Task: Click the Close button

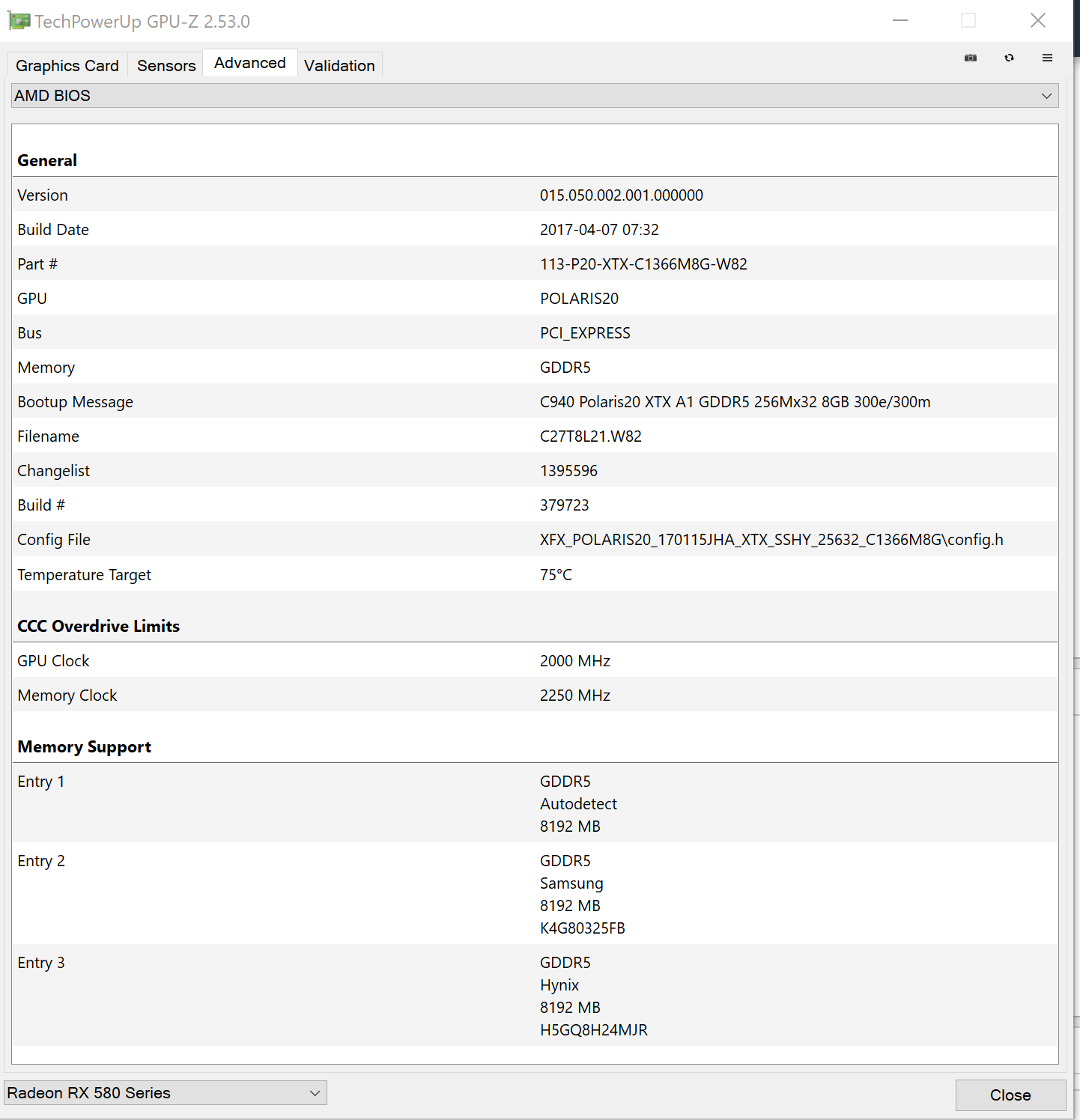Action: pyautogui.click(x=1010, y=1095)
